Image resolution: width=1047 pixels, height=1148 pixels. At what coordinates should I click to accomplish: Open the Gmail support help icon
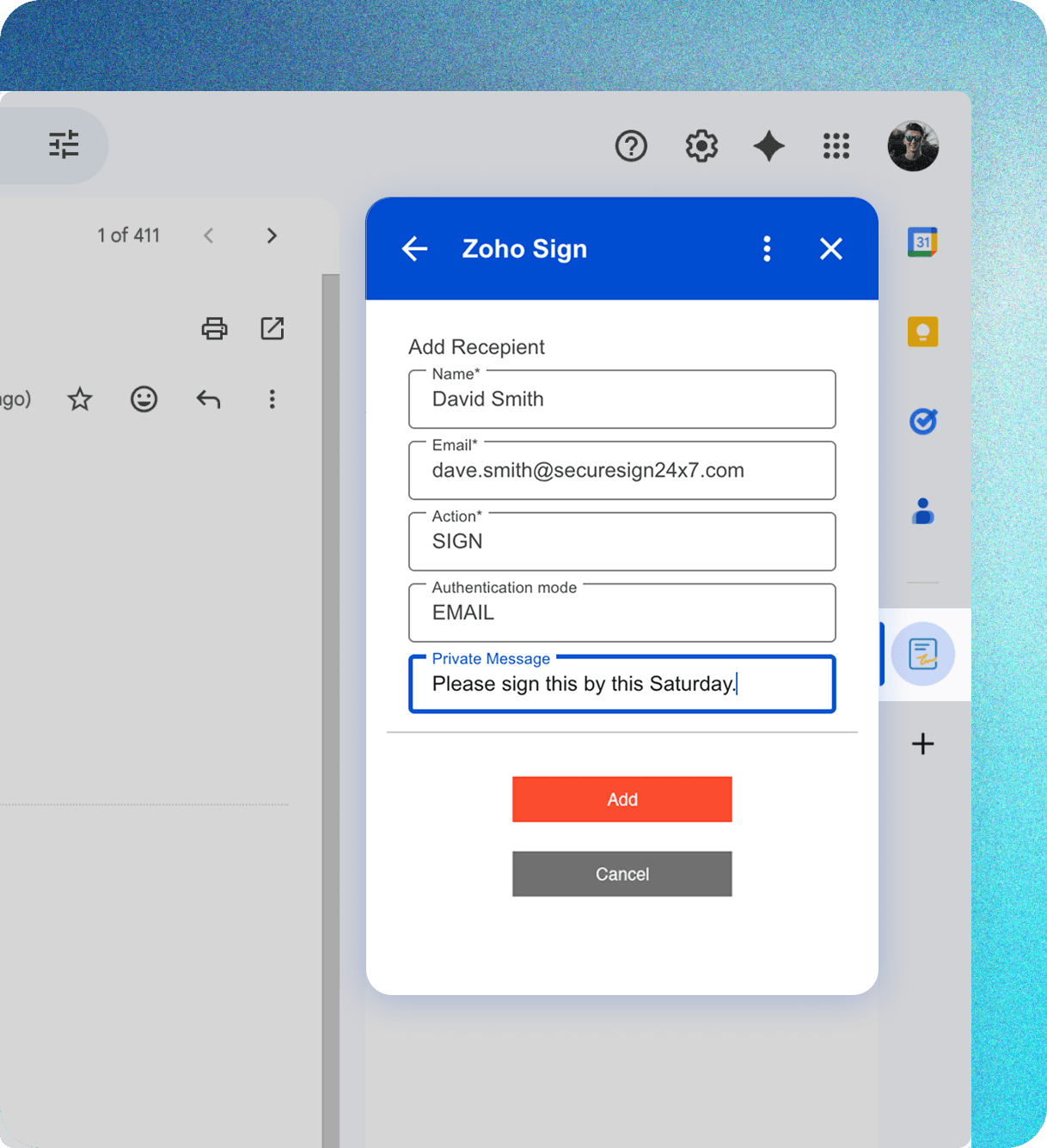(x=631, y=146)
